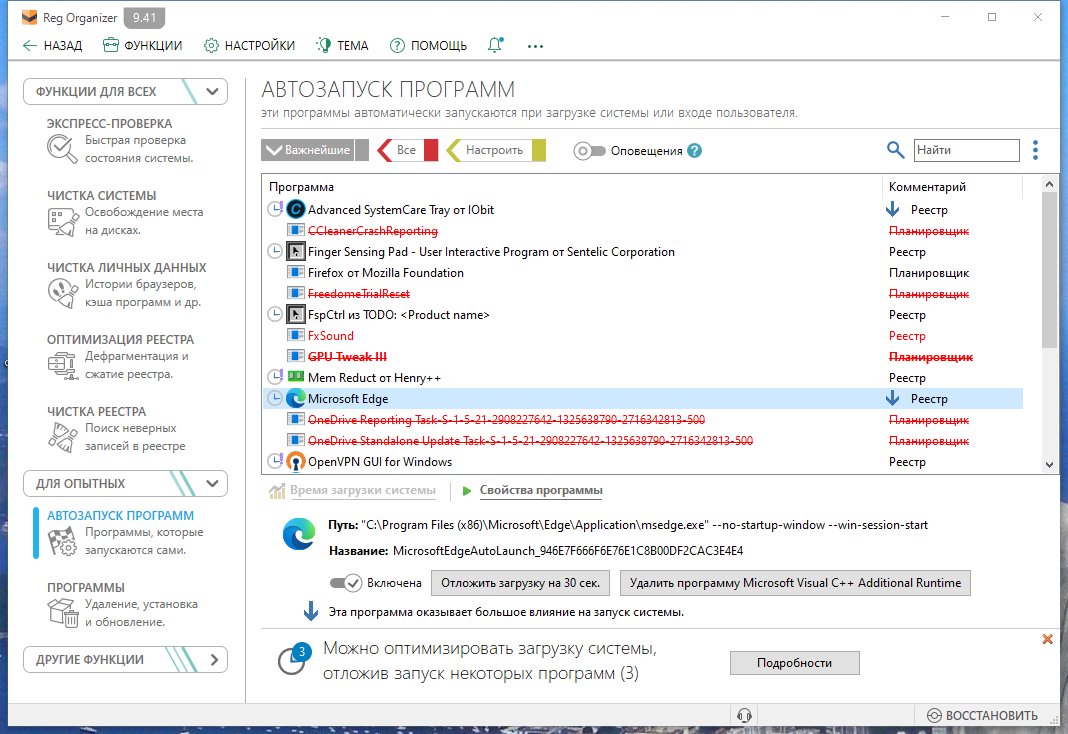Click the Advanced SystemCare Tray program icon

click(x=295, y=209)
